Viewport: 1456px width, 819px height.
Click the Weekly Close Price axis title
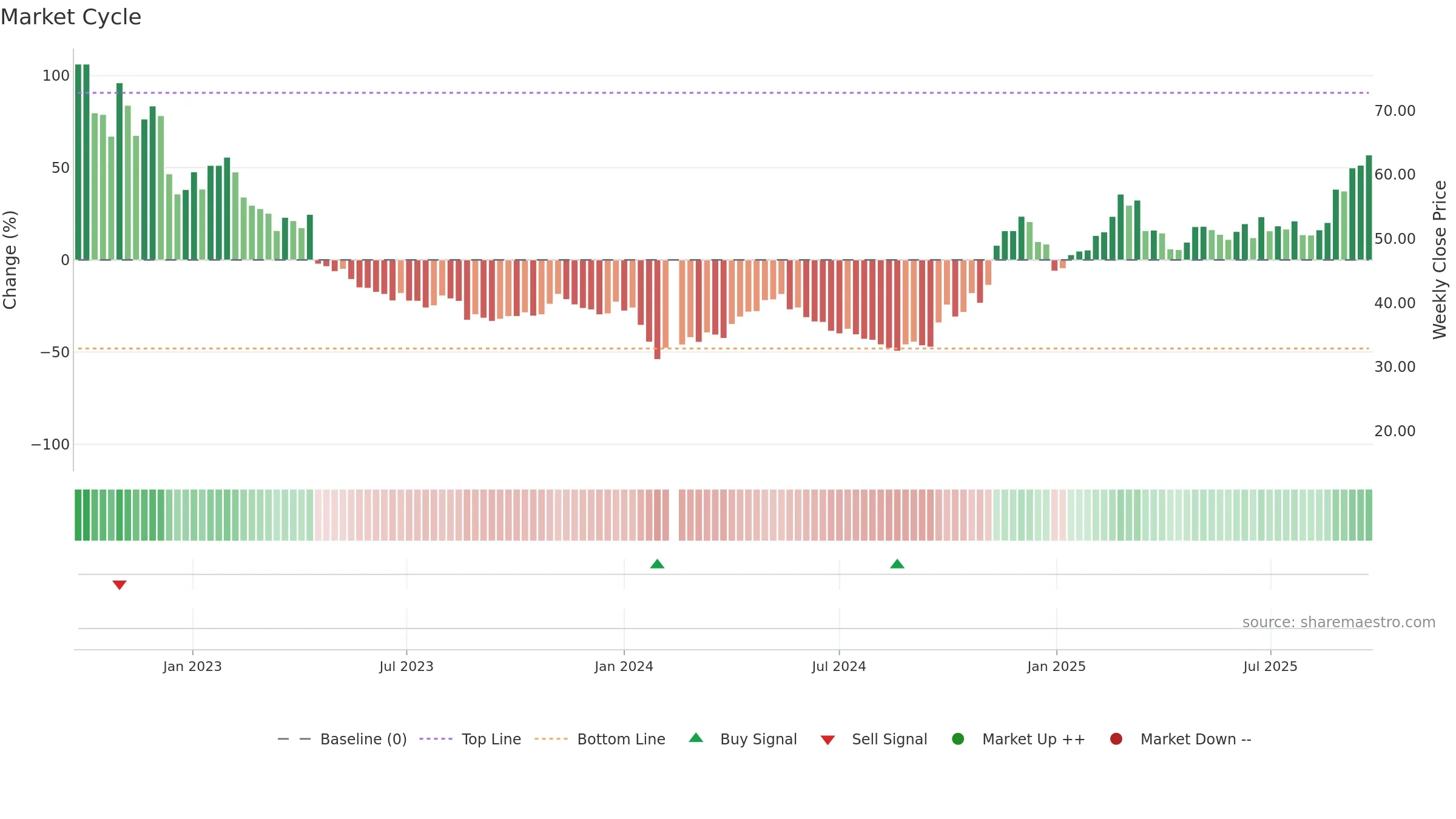pyautogui.click(x=1440, y=260)
